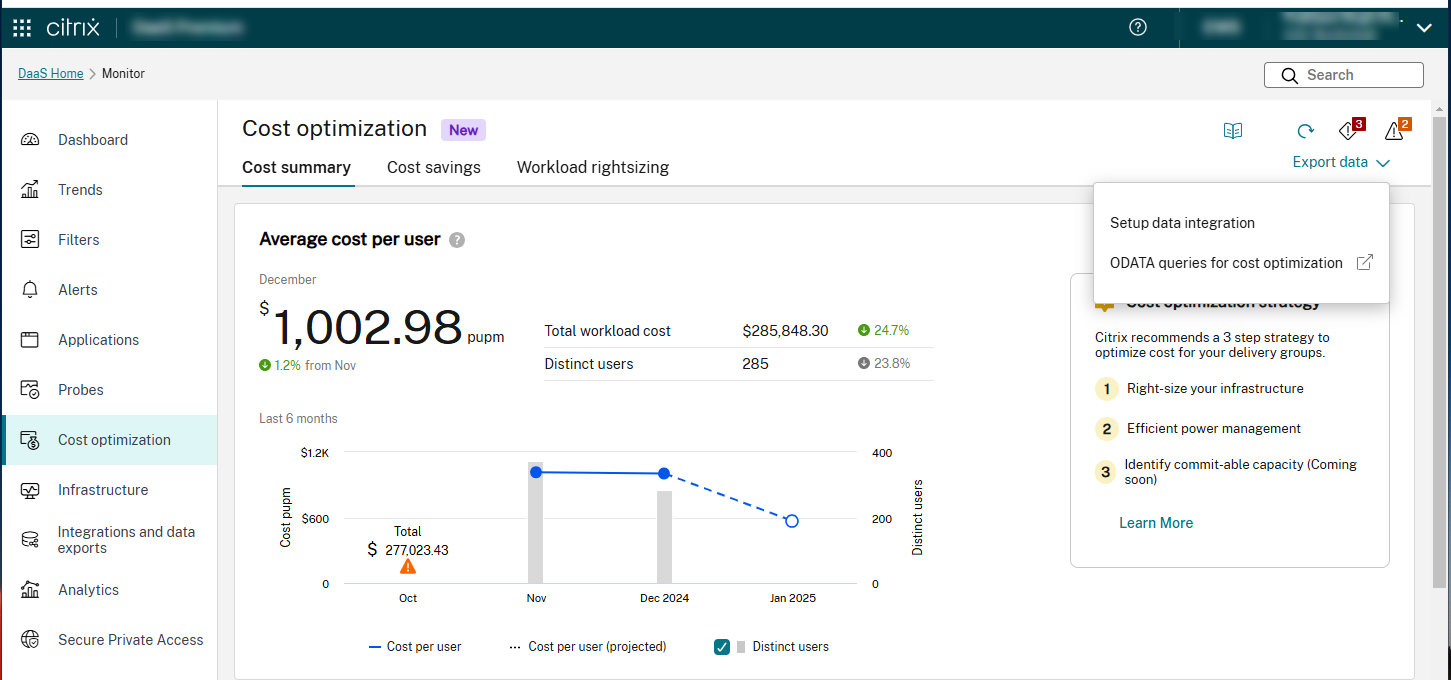The height and width of the screenshot is (680, 1451).
Task: Expand the user account menu chevron
Action: pyautogui.click(x=1425, y=28)
